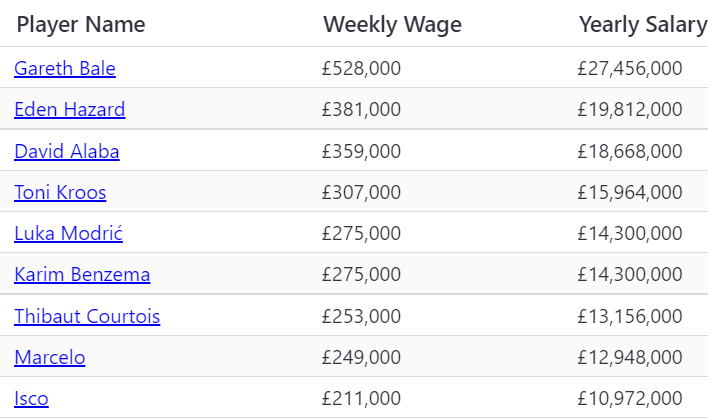This screenshot has width=708, height=418.
Task: Click the Eden Hazard link
Action: (x=70, y=109)
